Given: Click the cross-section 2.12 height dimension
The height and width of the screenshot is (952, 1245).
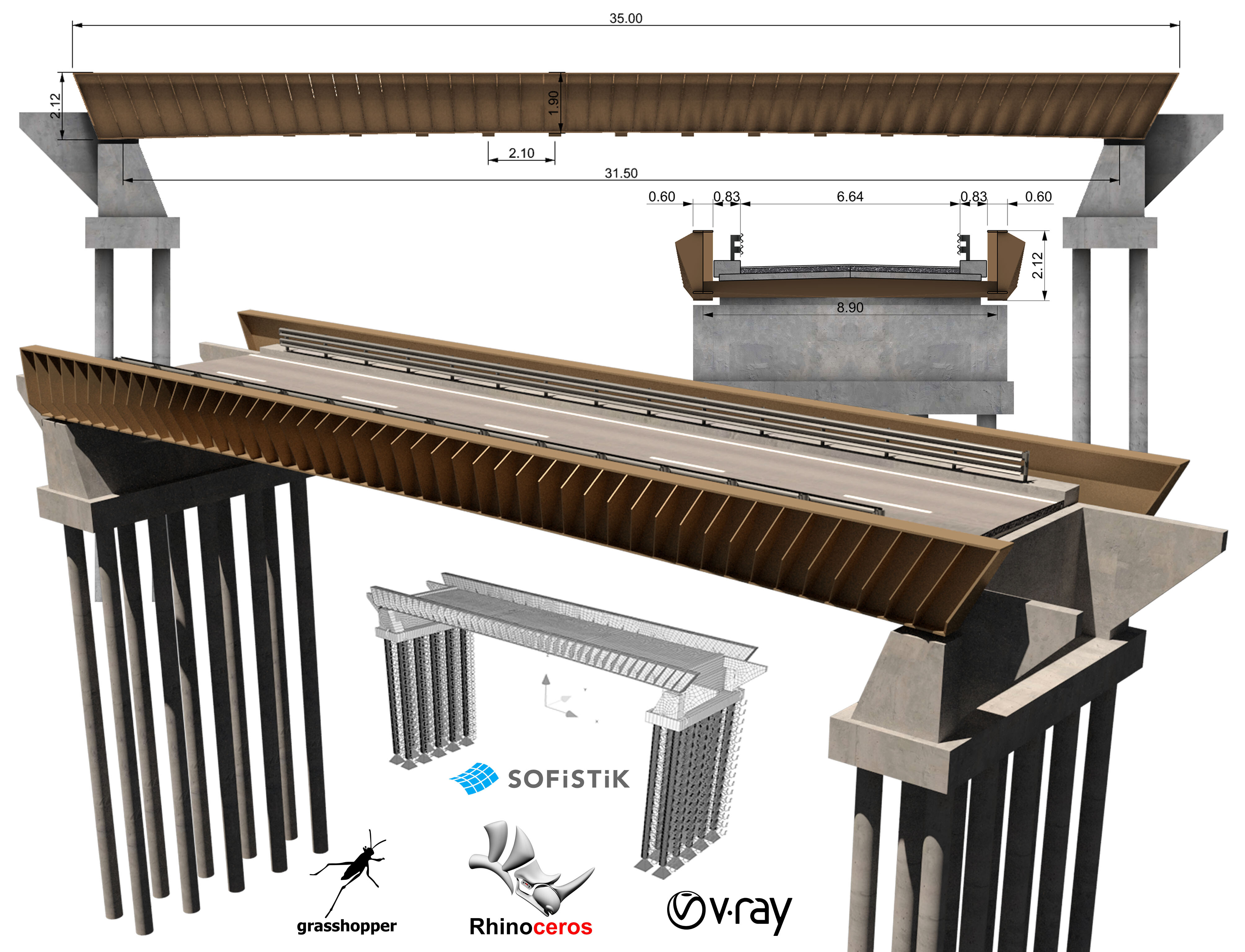Looking at the screenshot, I should click(x=1037, y=265).
